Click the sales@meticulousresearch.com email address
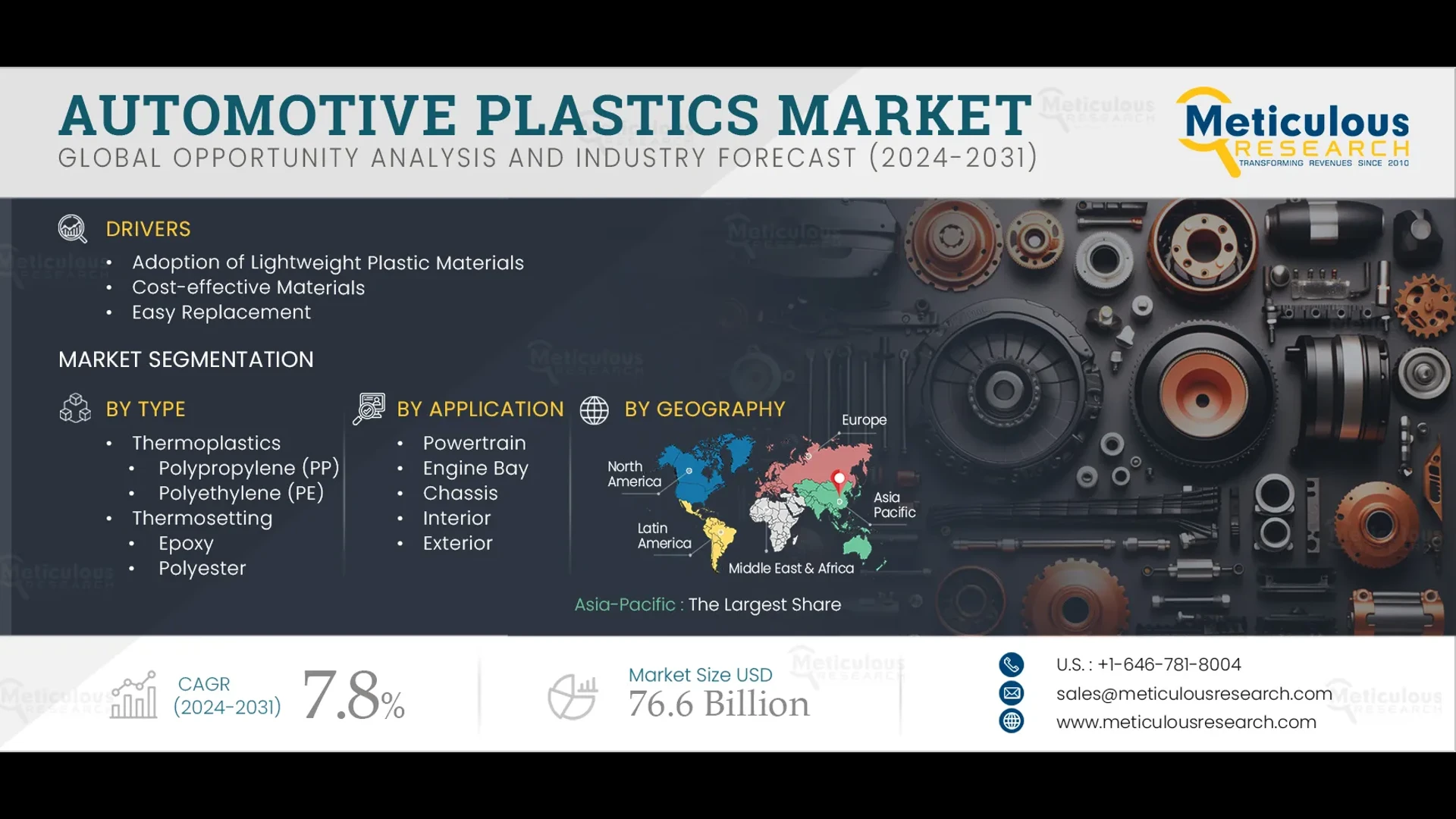This screenshot has width=1456, height=819. pyautogui.click(x=1194, y=693)
